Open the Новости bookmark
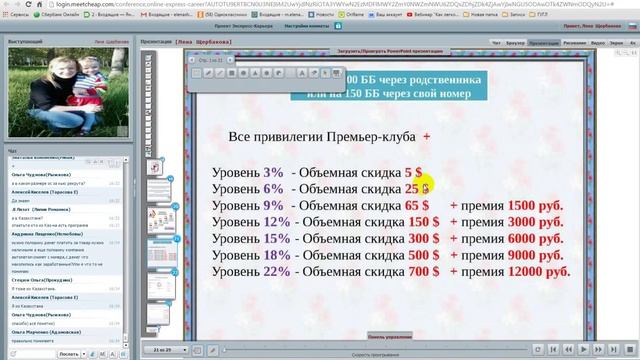This screenshot has width=640, height=360. 321,14
